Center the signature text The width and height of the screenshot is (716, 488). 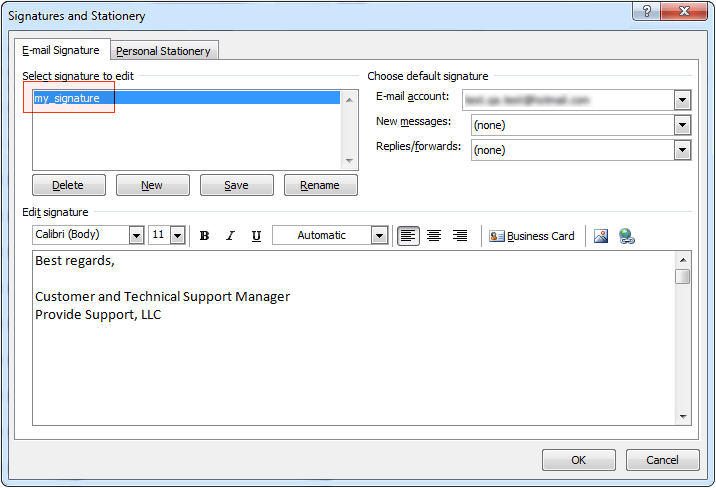click(x=434, y=236)
